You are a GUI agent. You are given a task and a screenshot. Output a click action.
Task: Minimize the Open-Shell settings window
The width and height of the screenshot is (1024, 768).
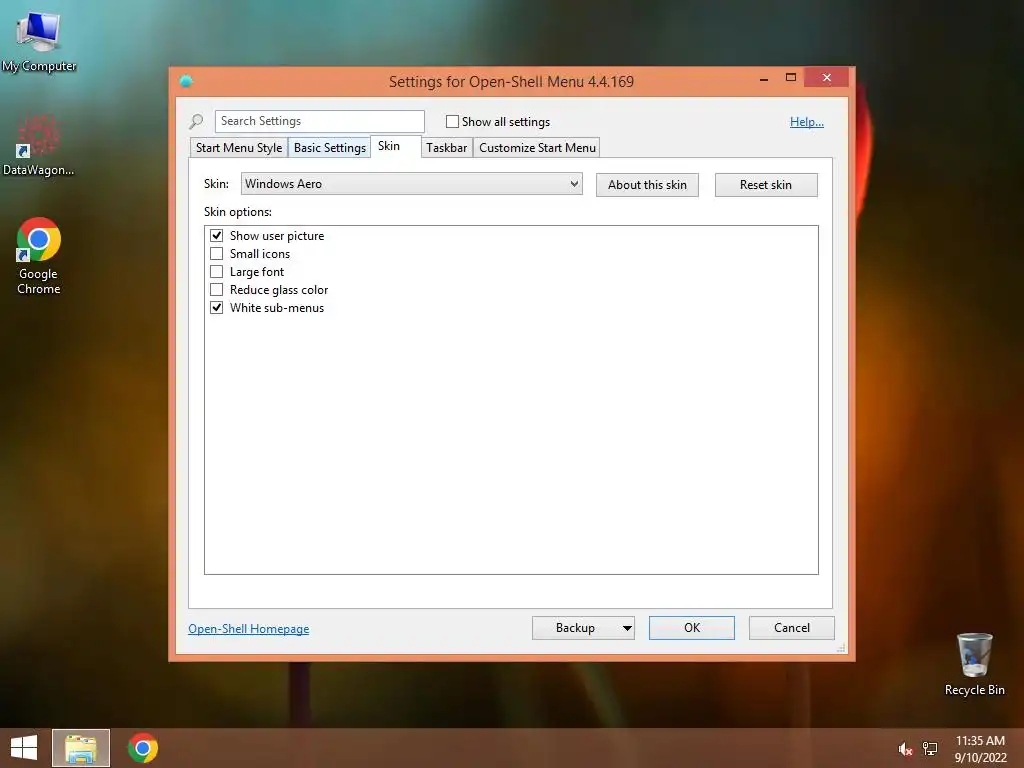763,78
